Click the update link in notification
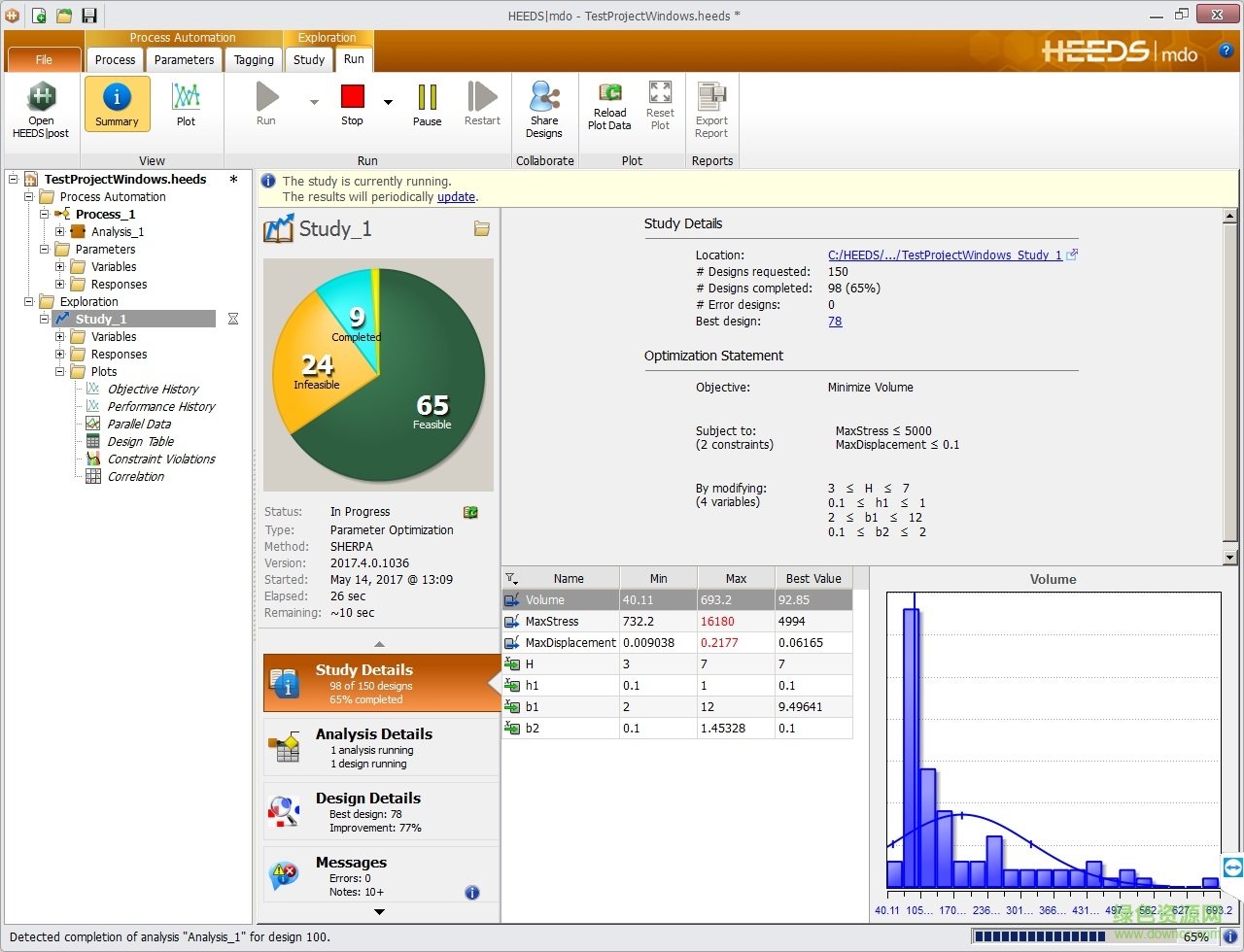Viewport: 1244px width, 952px height. click(456, 197)
